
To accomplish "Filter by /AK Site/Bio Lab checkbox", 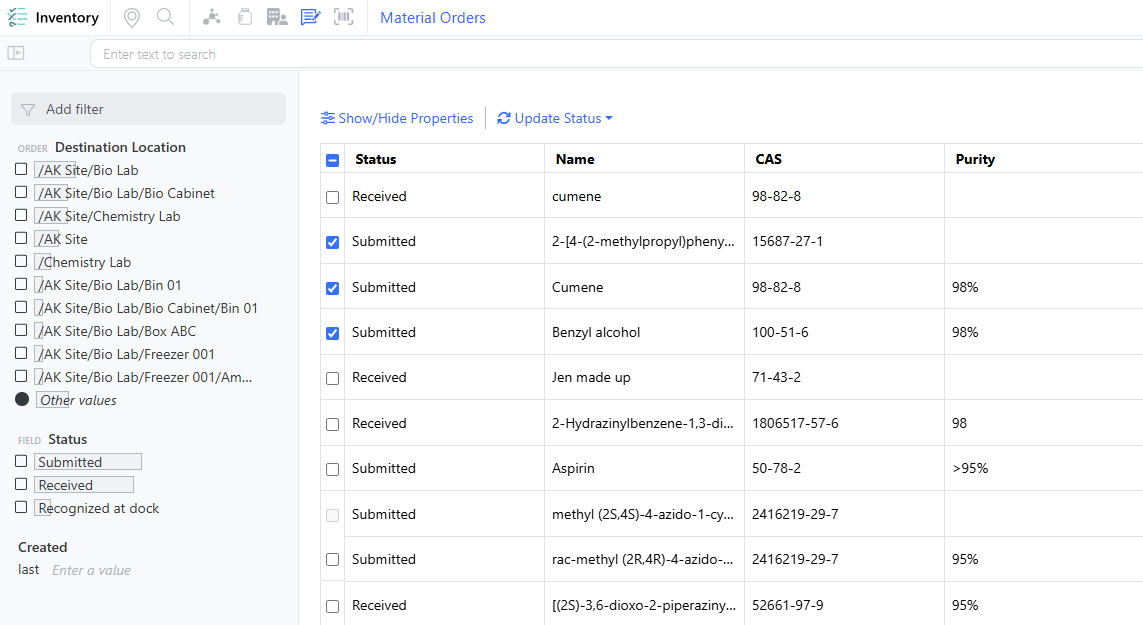I will pyautogui.click(x=21, y=169).
